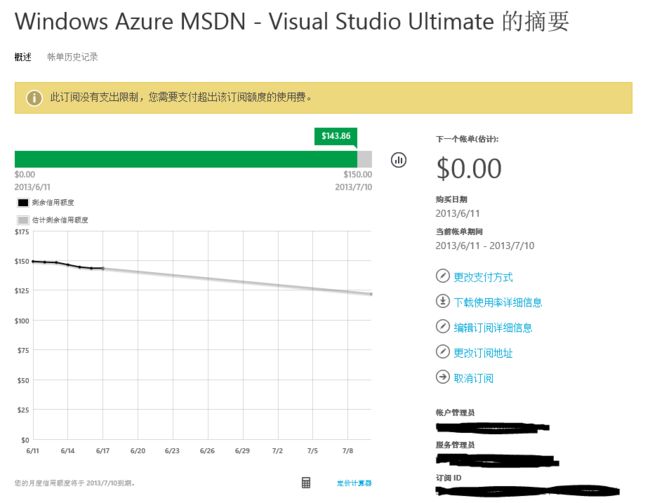This screenshot has width=650, height=503.
Task: Click the 6/17 x-axis label
Action: coord(102,451)
